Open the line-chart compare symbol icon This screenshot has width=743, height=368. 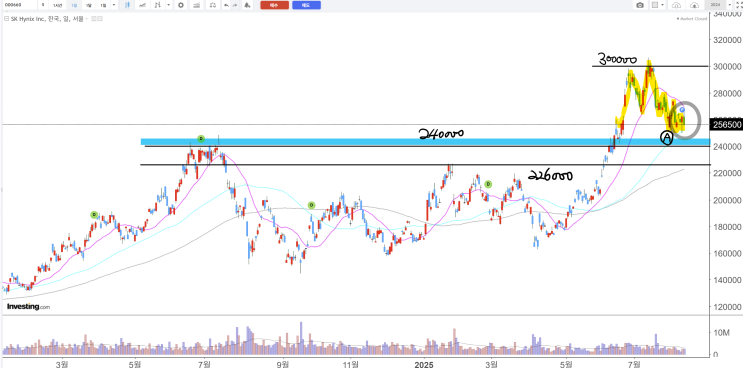click(x=142, y=5)
